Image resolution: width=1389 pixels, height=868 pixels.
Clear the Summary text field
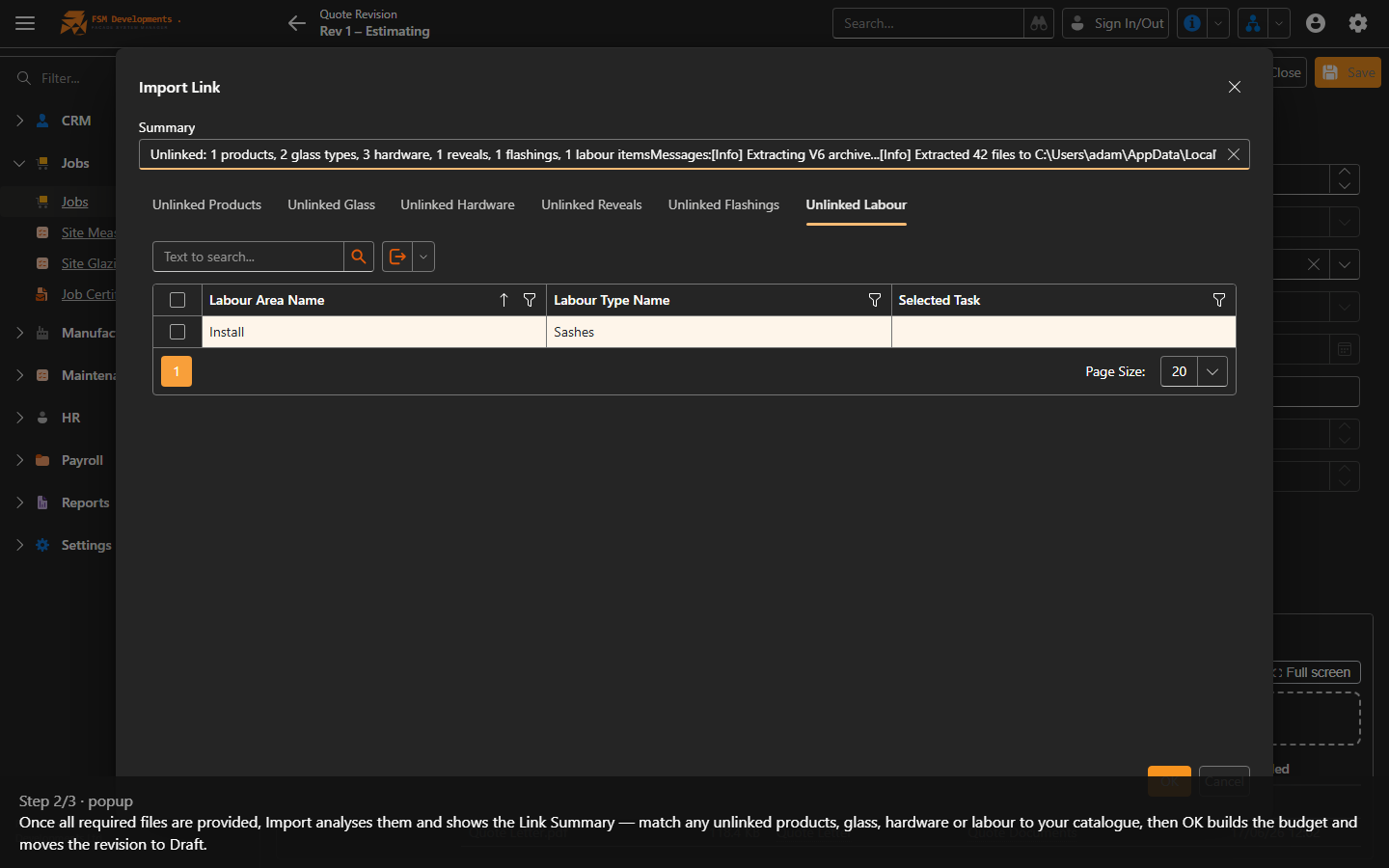1233,154
